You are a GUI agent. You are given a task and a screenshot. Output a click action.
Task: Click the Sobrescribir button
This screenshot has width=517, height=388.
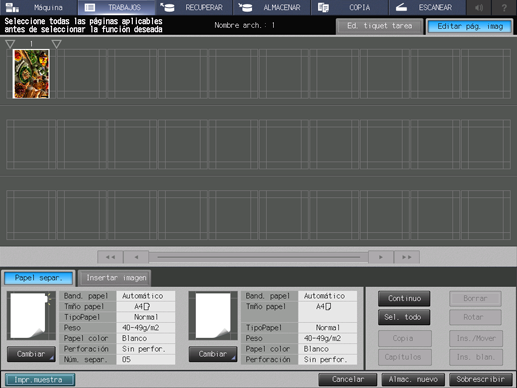click(x=481, y=379)
